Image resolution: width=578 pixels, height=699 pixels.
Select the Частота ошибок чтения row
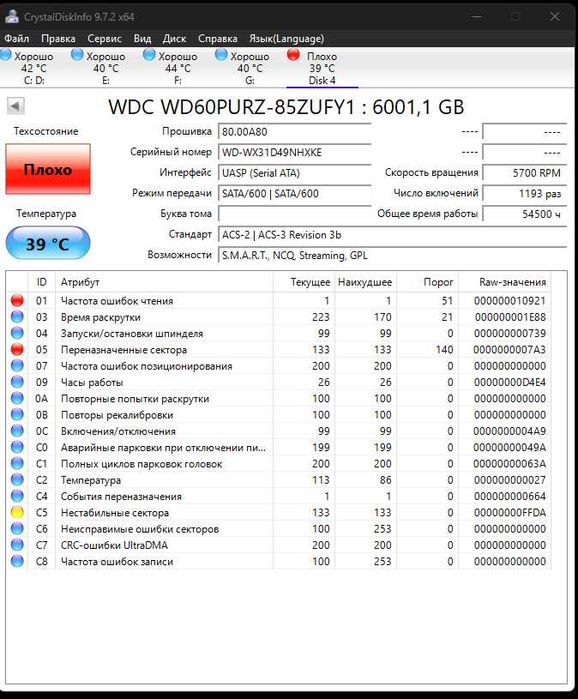click(279, 300)
